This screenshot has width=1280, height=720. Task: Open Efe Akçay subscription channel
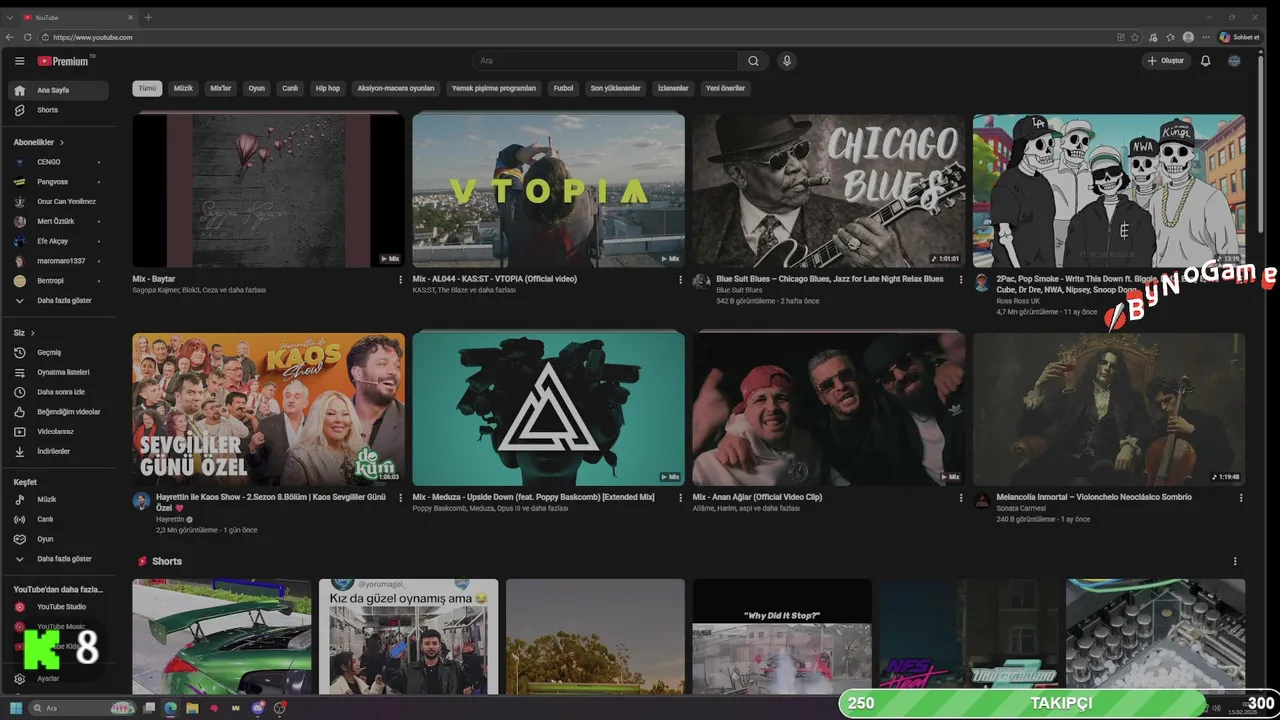click(58, 241)
